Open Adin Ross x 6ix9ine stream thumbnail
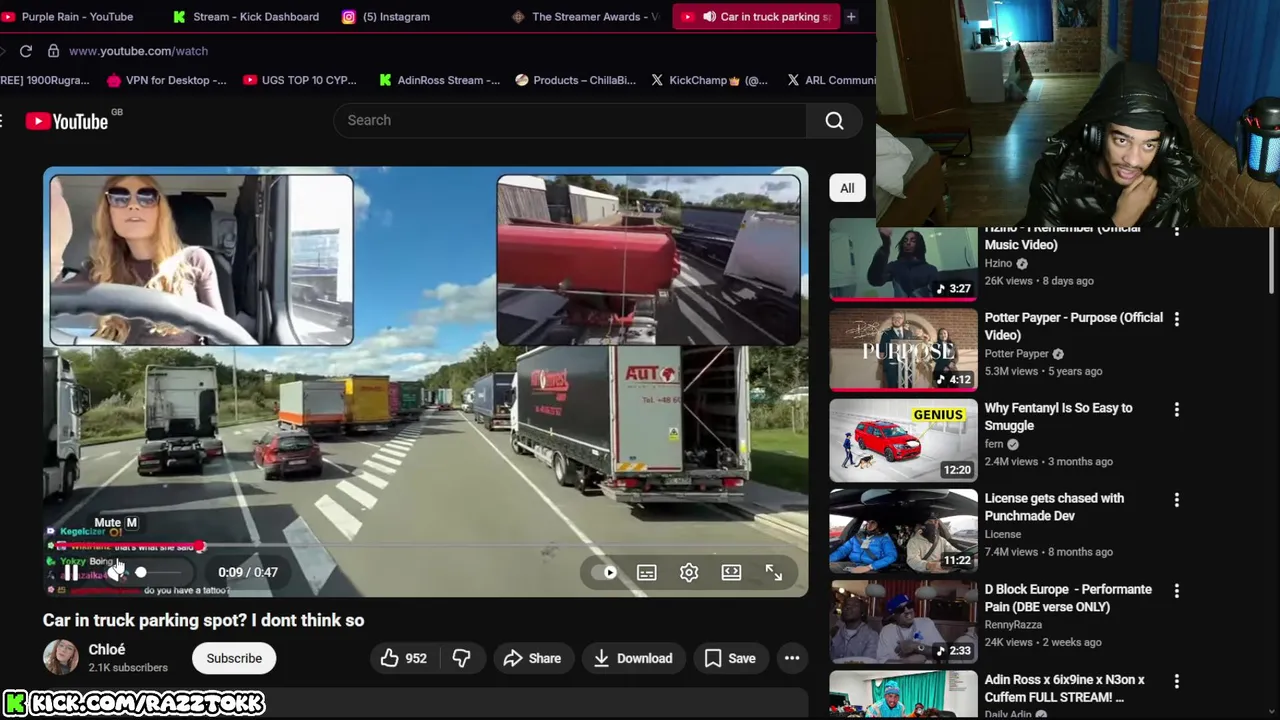This screenshot has width=1280, height=720. point(903,694)
